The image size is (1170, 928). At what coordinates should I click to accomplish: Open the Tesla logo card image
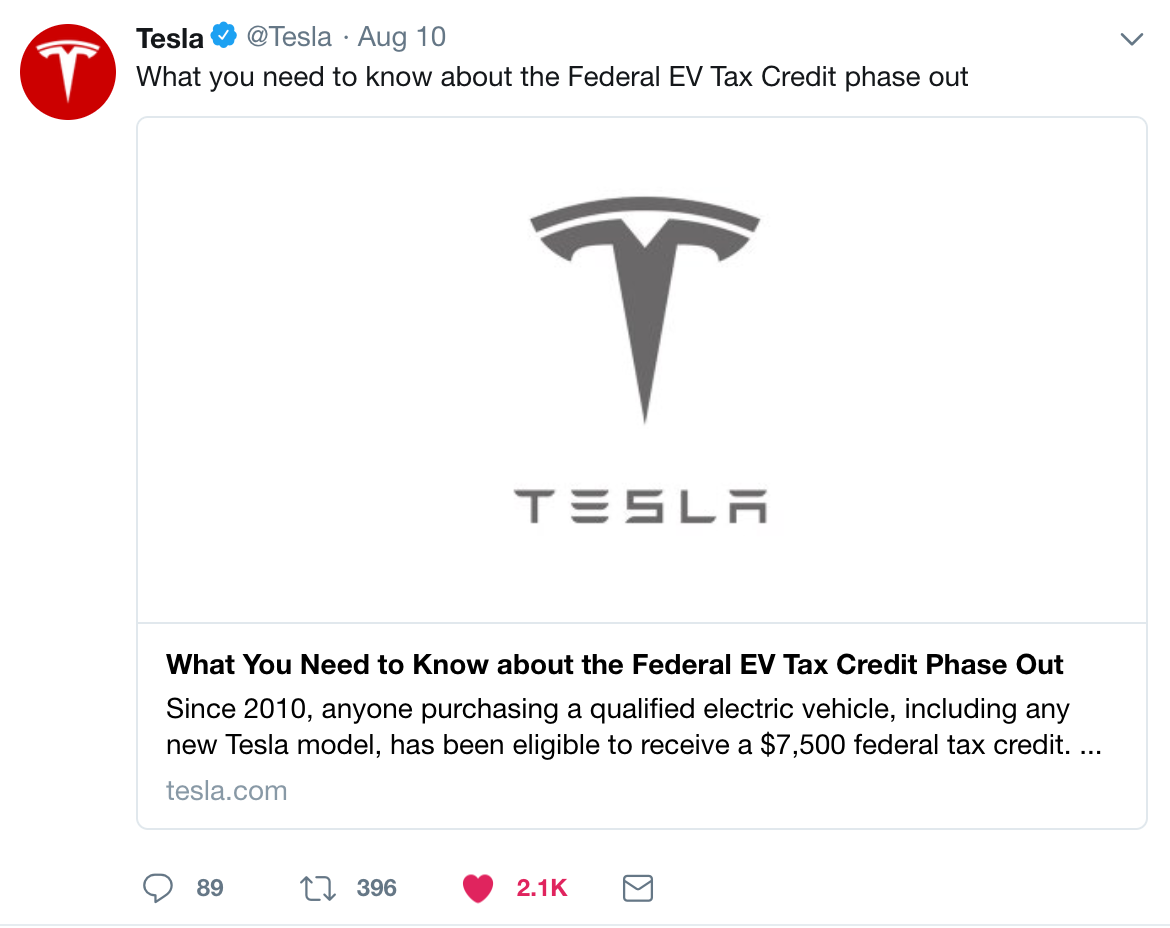[x=642, y=370]
